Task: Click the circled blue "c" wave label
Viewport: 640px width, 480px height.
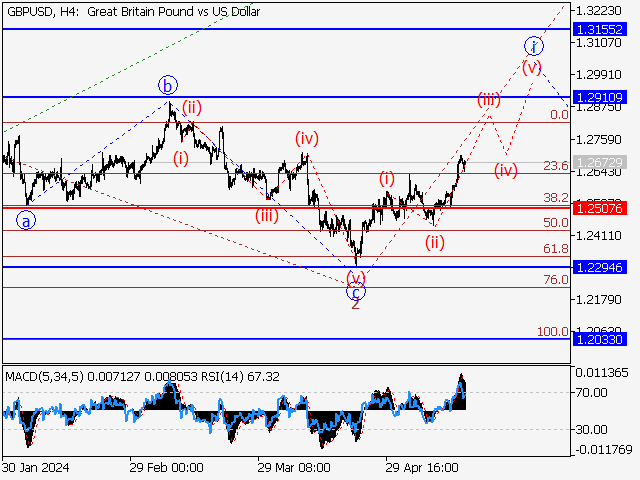Action: (355, 291)
